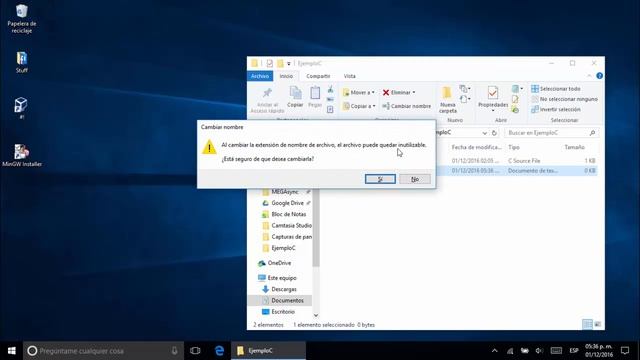Expand the Propiedades dropdown arrow

(x=493, y=111)
